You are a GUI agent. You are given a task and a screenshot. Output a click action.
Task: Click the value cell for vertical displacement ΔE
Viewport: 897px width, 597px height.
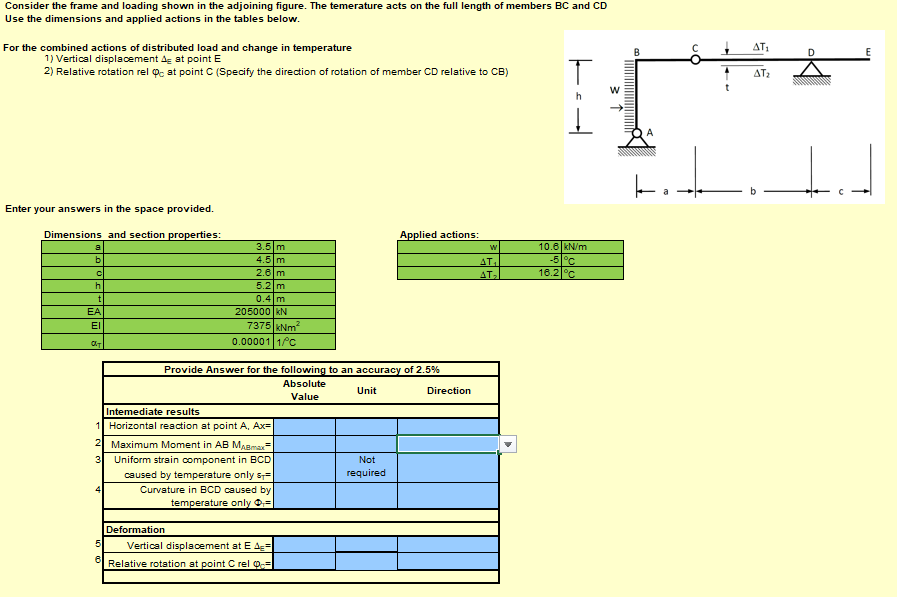[x=305, y=545]
